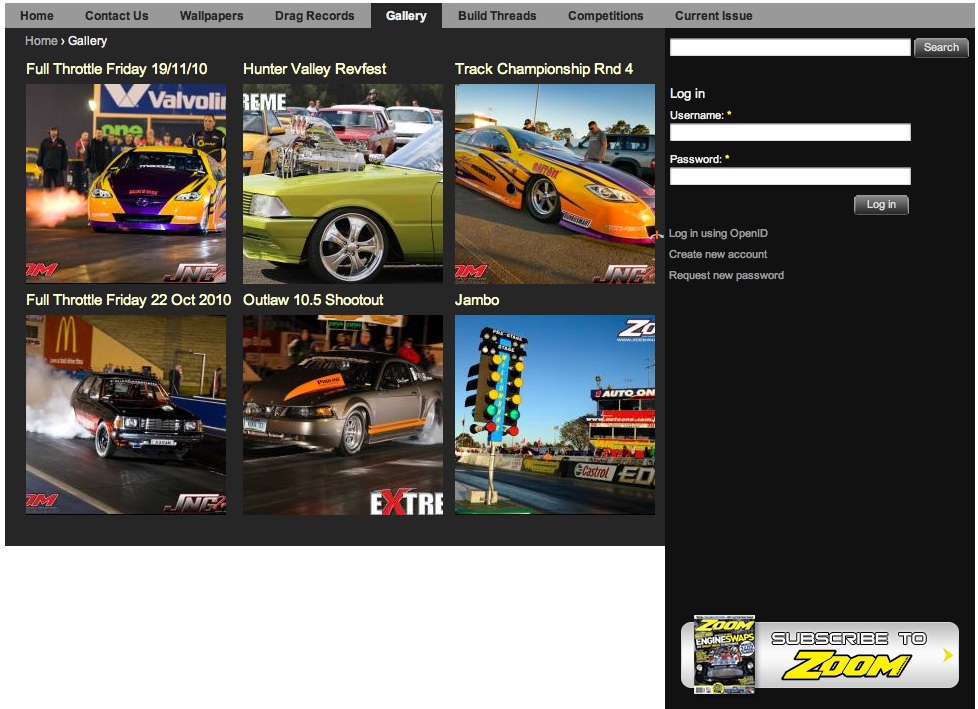The image size is (978, 709).
Task: Focus the Username input field
Action: (x=790, y=132)
